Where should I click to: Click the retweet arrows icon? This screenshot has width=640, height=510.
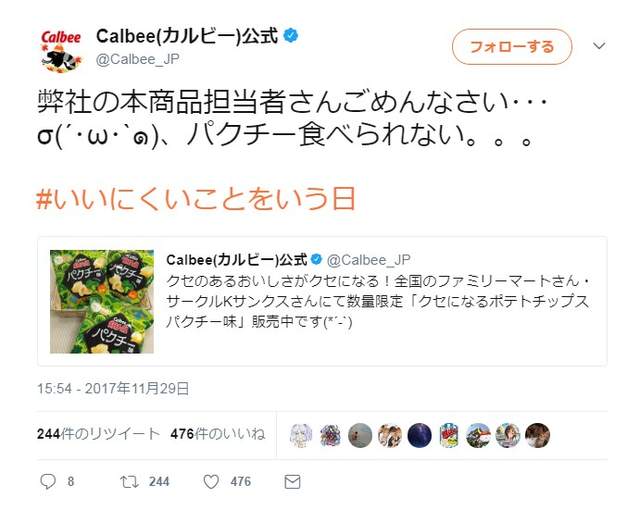[129, 482]
